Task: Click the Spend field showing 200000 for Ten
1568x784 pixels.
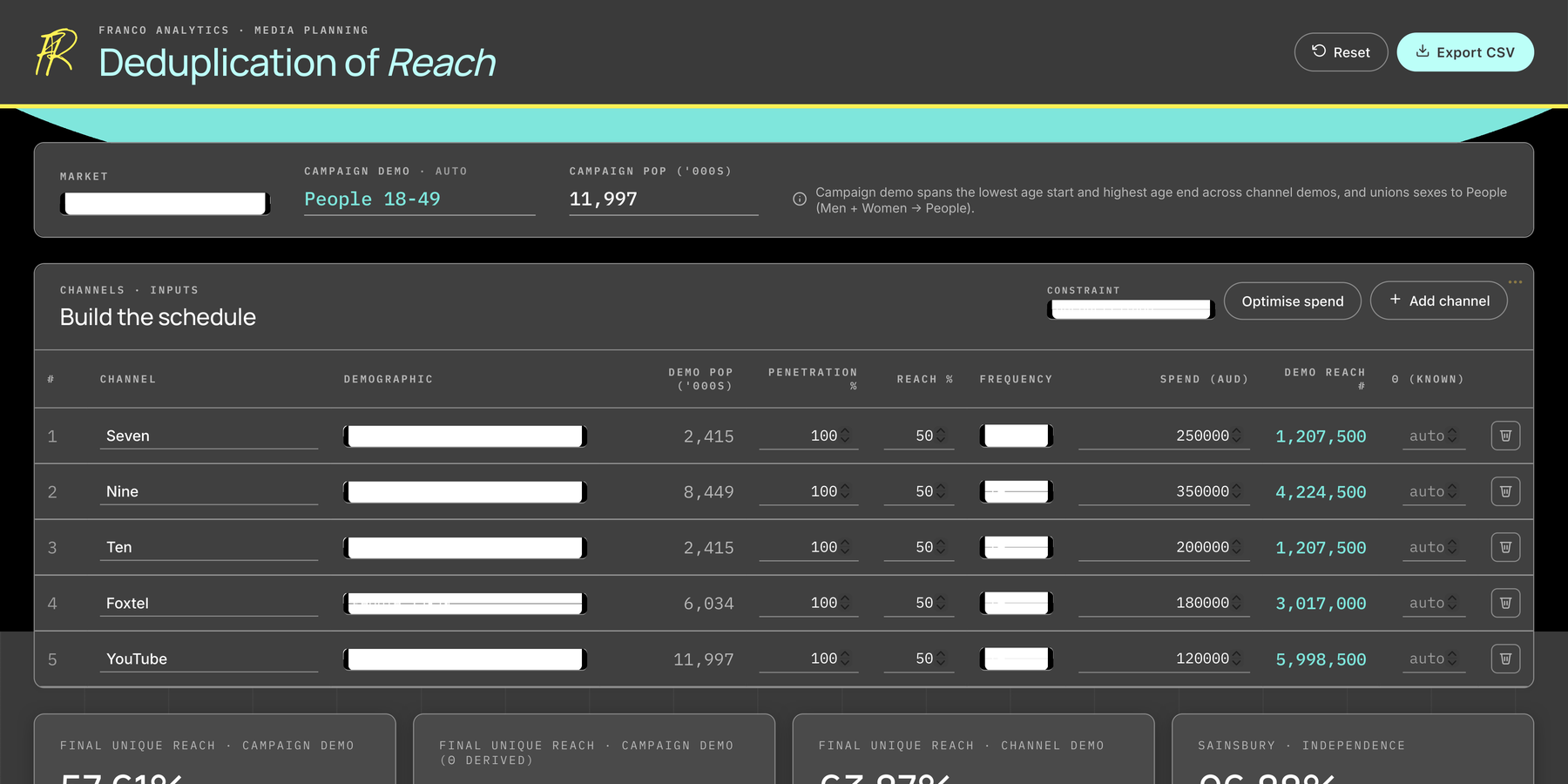Action: point(1164,547)
